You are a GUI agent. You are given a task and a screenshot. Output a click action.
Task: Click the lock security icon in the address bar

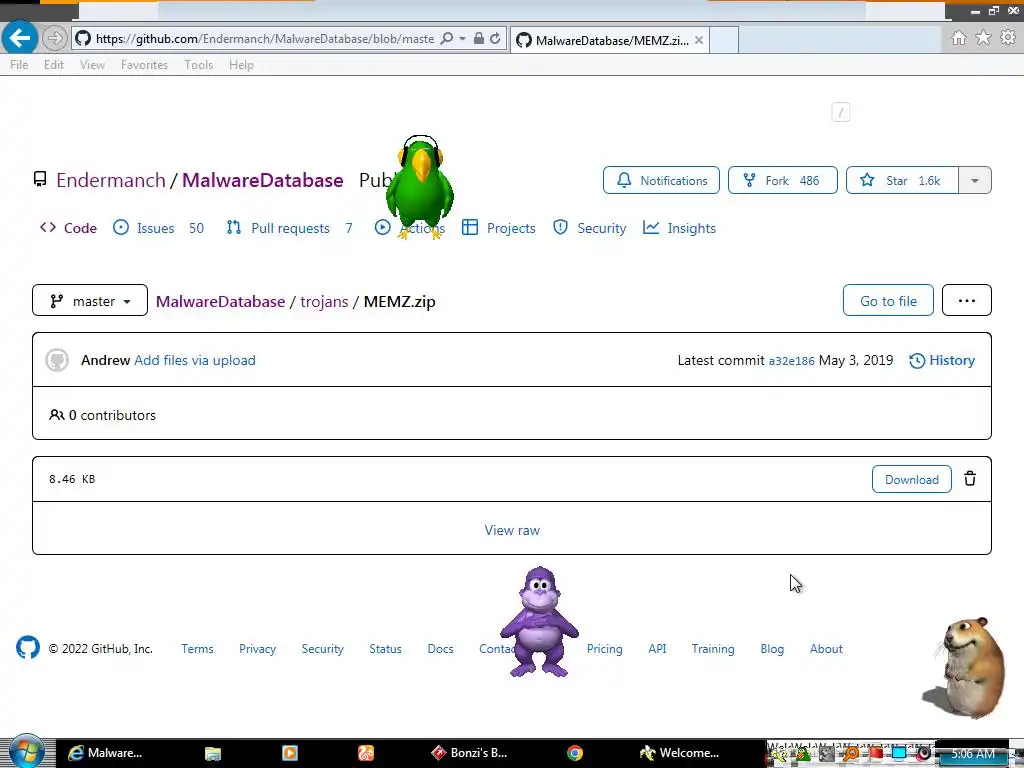coord(479,39)
